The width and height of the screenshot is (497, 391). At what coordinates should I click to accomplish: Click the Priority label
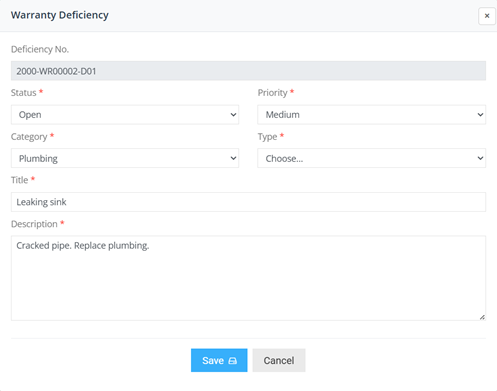click(272, 93)
